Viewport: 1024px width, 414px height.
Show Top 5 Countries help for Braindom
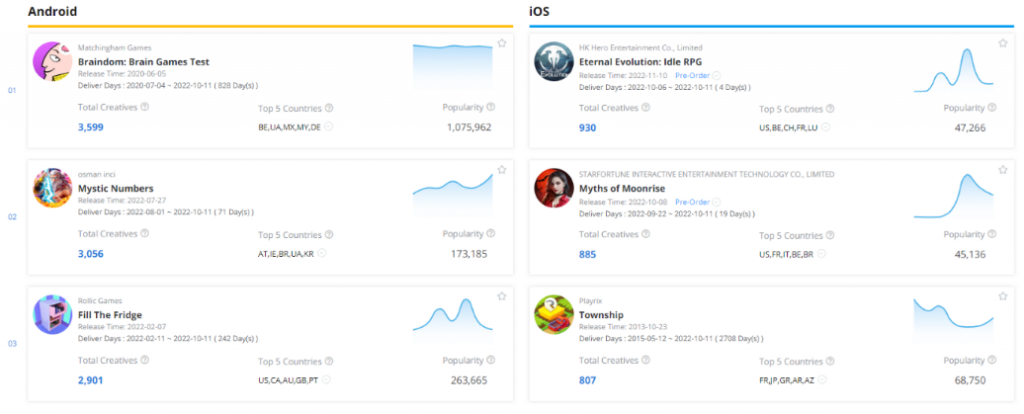[329, 108]
